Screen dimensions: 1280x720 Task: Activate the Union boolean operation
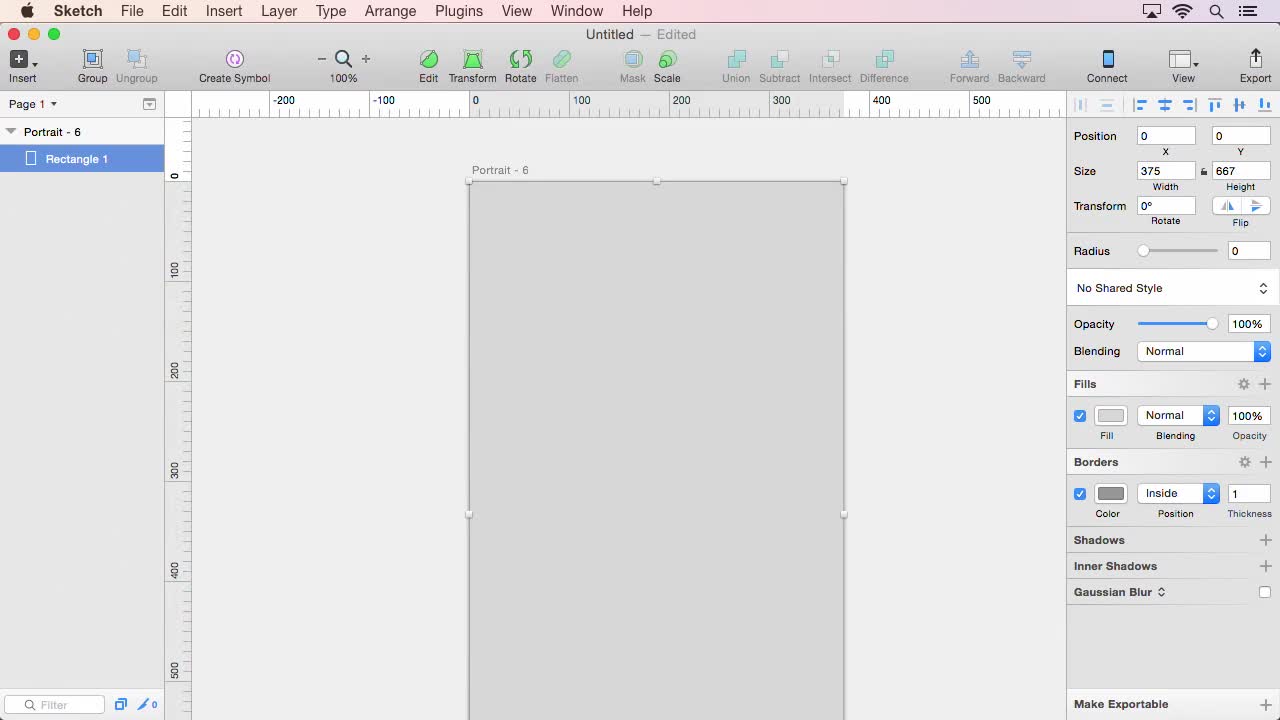click(x=736, y=60)
